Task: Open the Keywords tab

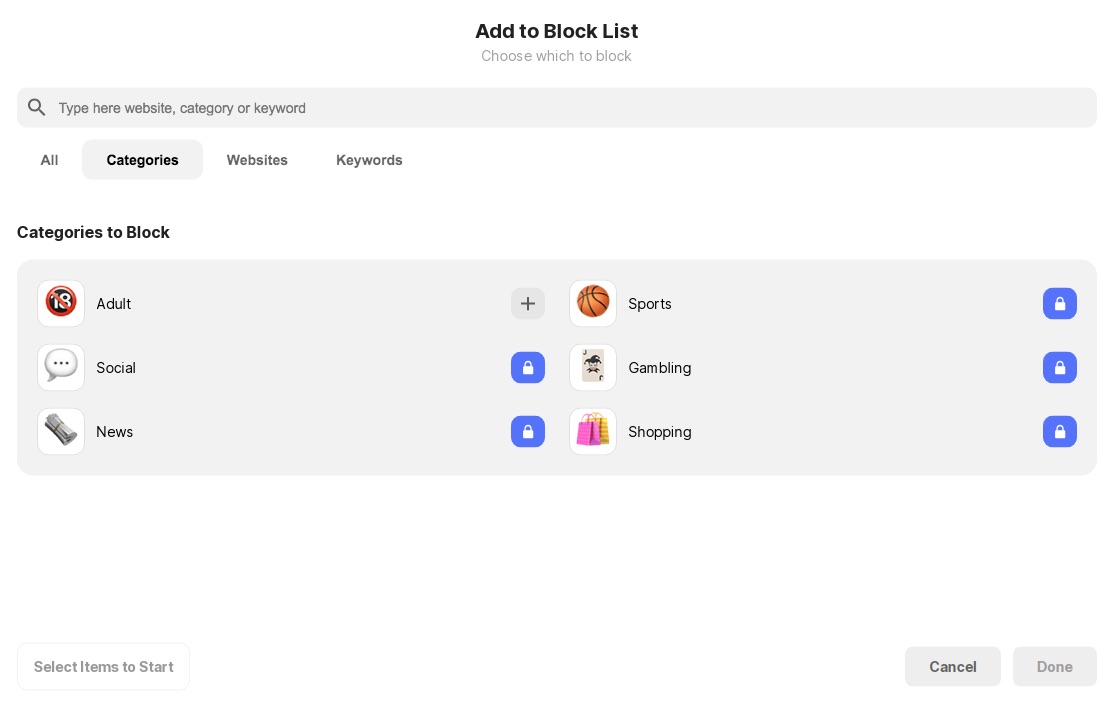Action: click(x=369, y=160)
